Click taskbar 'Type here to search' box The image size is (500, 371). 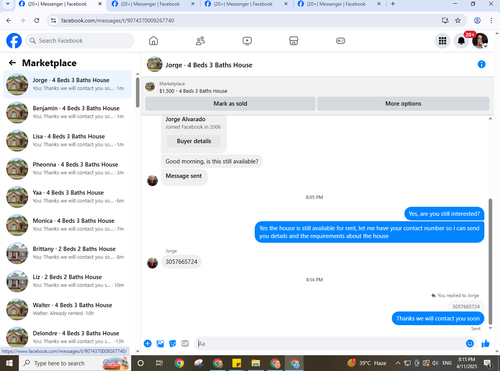[75, 363]
